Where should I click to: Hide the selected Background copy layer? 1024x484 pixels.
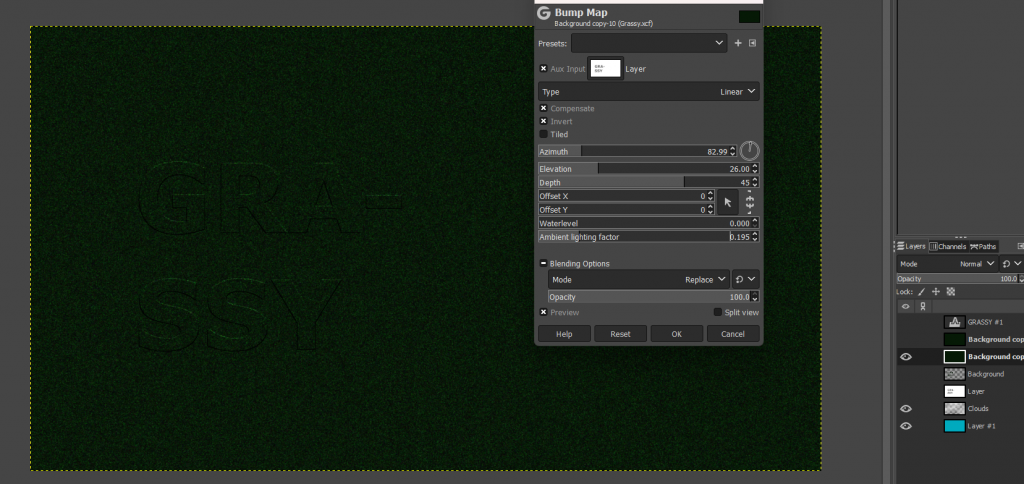point(906,357)
